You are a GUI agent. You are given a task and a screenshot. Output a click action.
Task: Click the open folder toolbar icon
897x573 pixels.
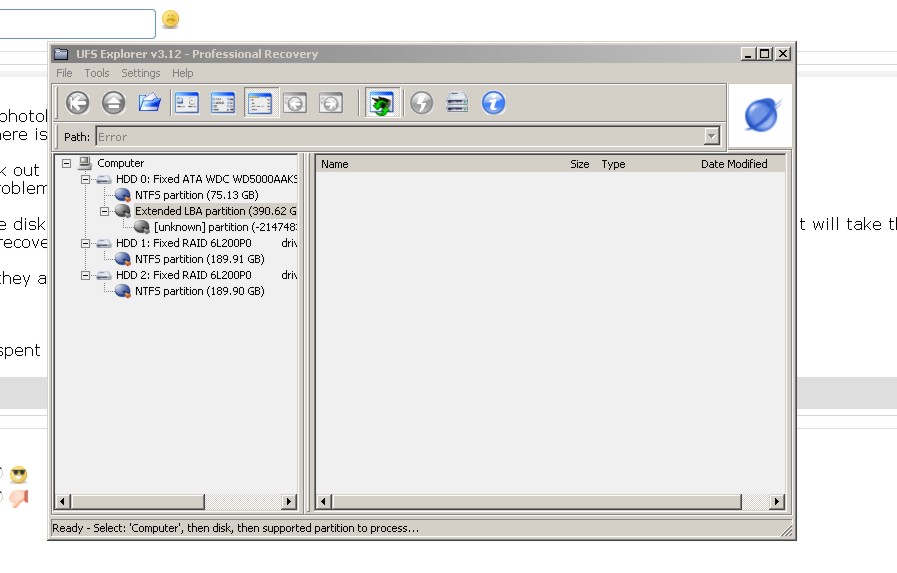pyautogui.click(x=150, y=102)
